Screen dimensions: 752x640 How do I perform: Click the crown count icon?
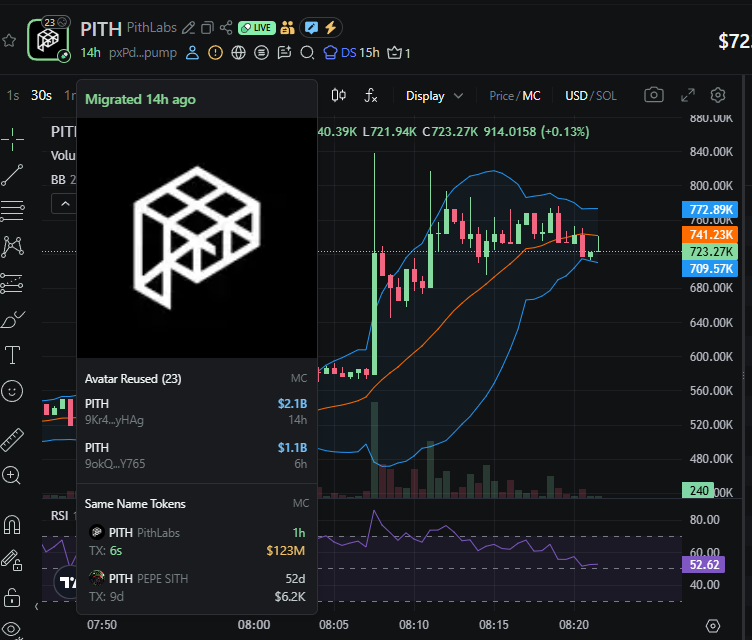[x=399, y=53]
